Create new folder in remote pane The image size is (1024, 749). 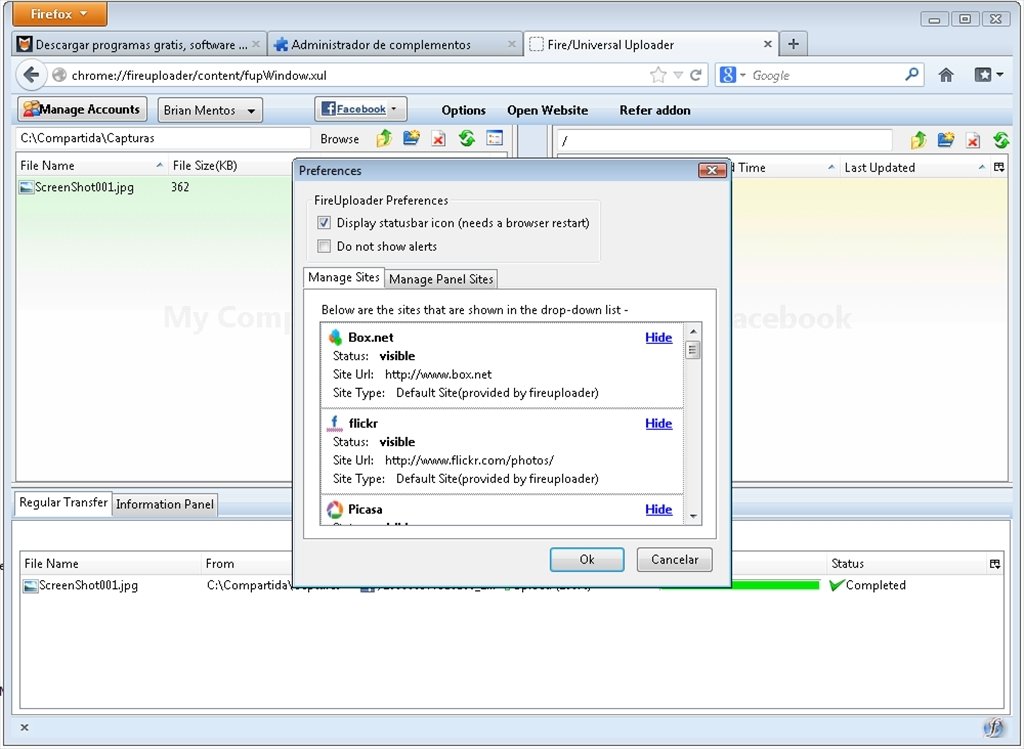coord(946,139)
